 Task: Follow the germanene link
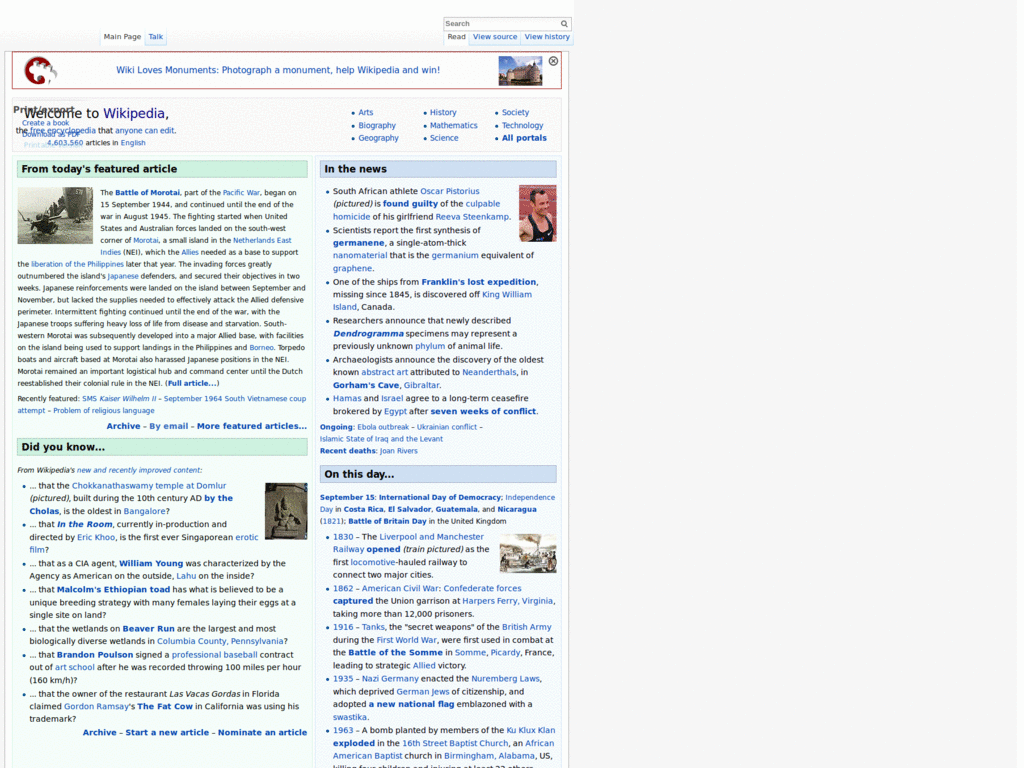click(359, 243)
